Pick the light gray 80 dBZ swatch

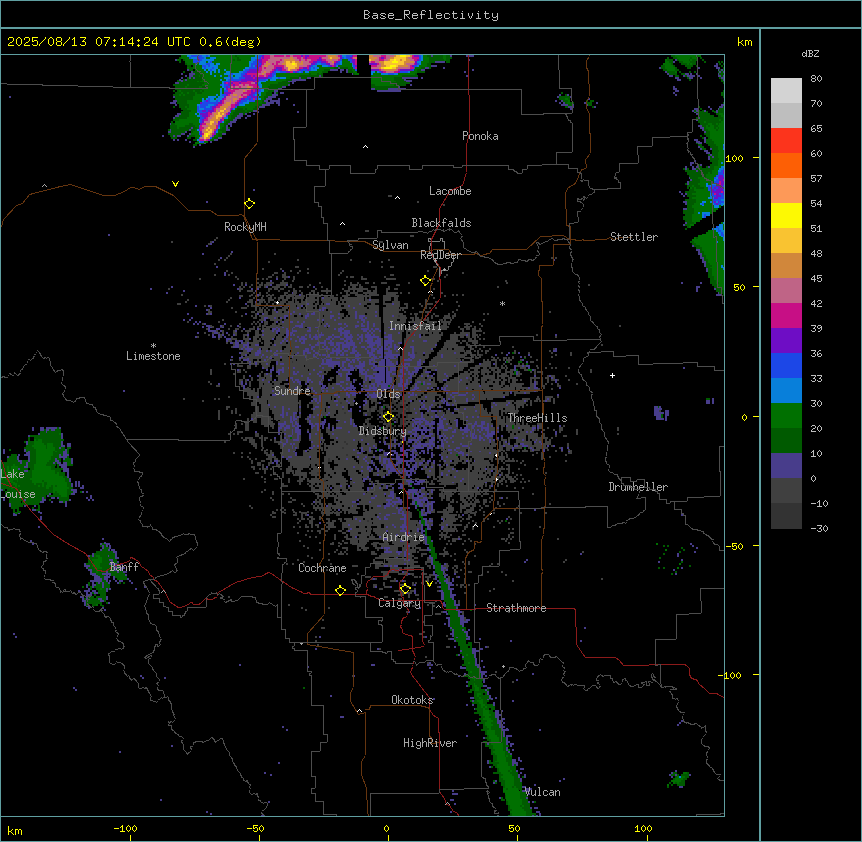786,91
